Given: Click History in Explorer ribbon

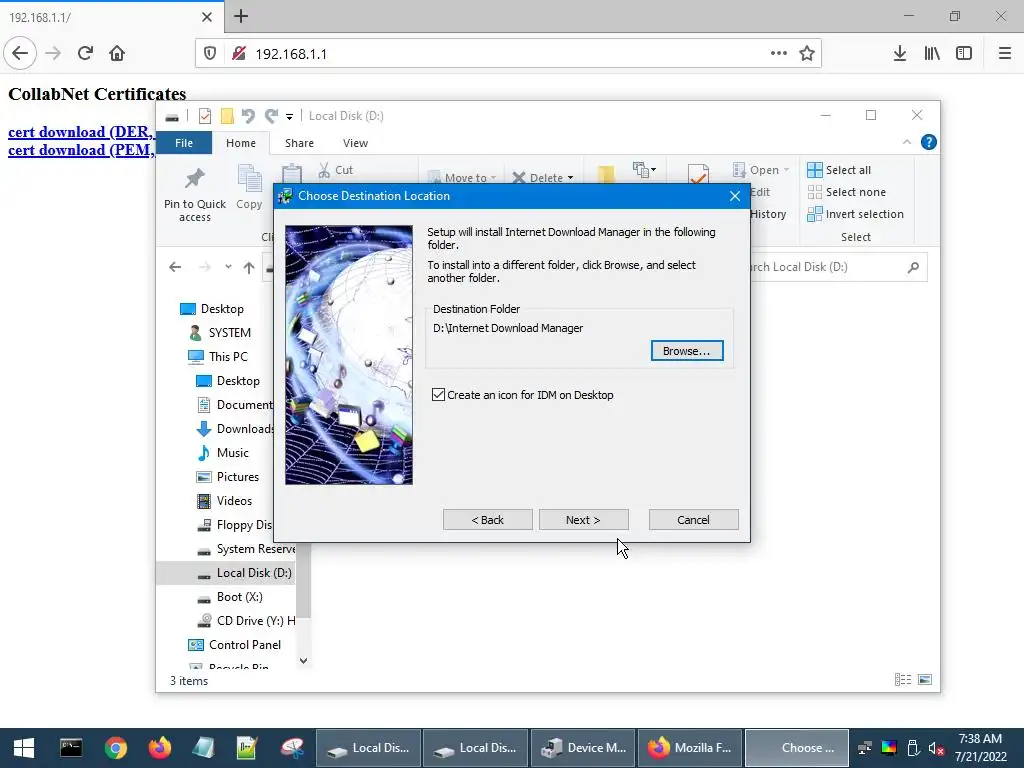Looking at the screenshot, I should (x=768, y=214).
